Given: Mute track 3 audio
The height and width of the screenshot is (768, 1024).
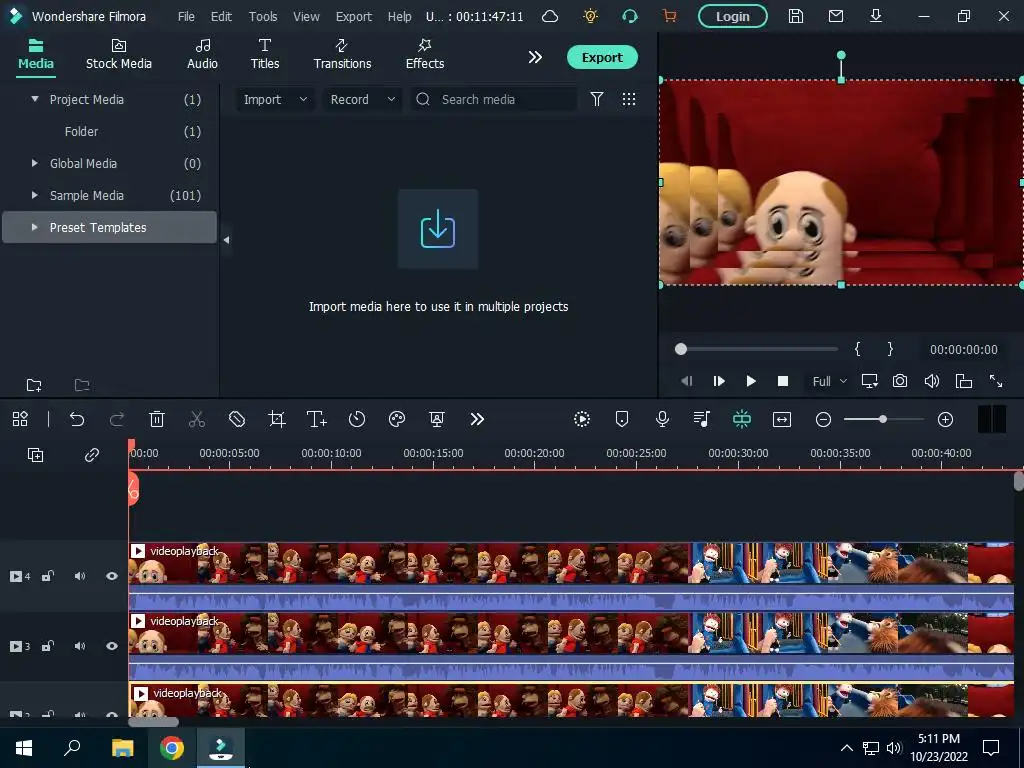Looking at the screenshot, I should coord(80,646).
